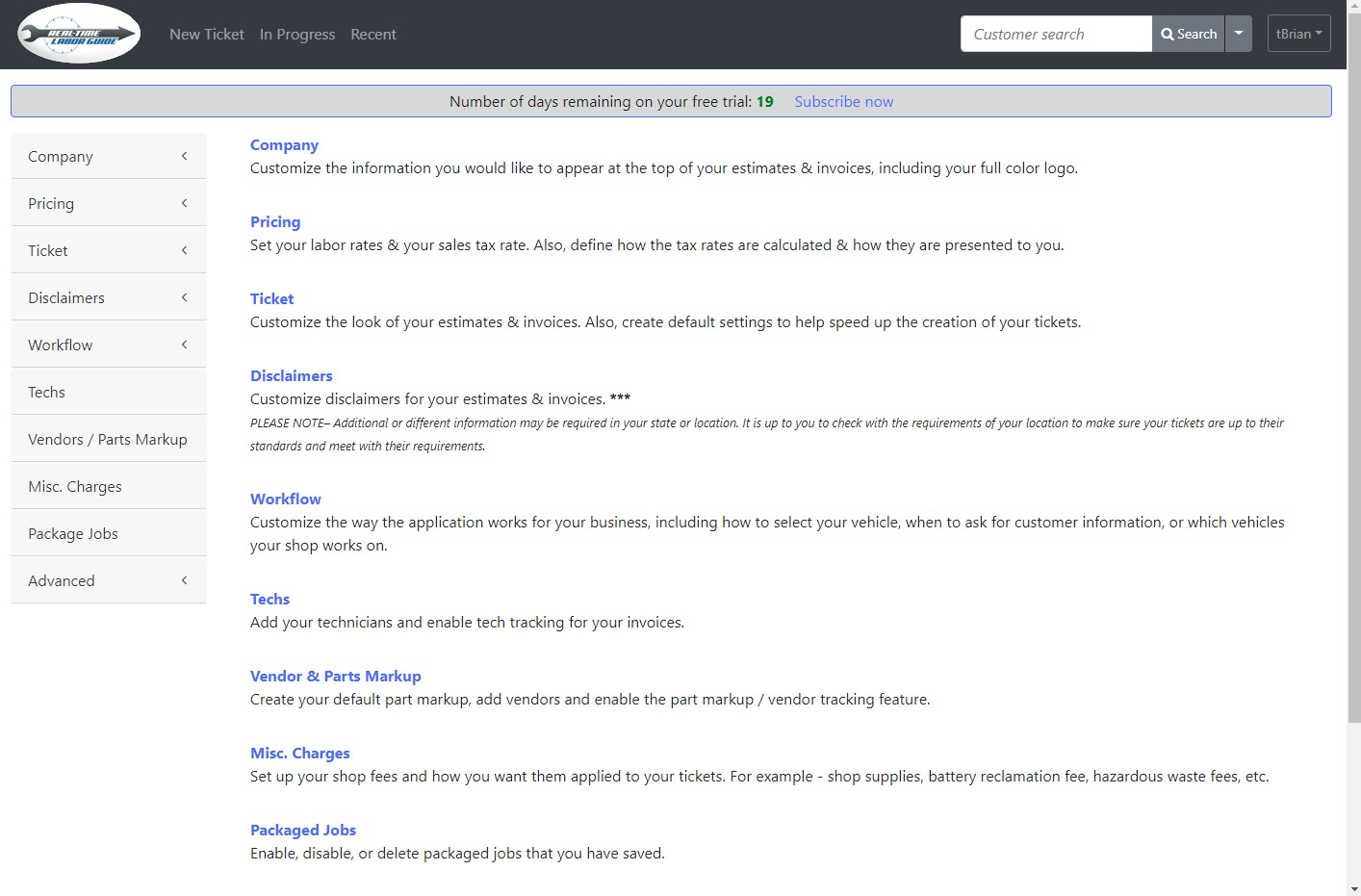Expand the Pricing sidebar section
Image resolution: width=1361 pixels, height=896 pixels.
tap(109, 203)
